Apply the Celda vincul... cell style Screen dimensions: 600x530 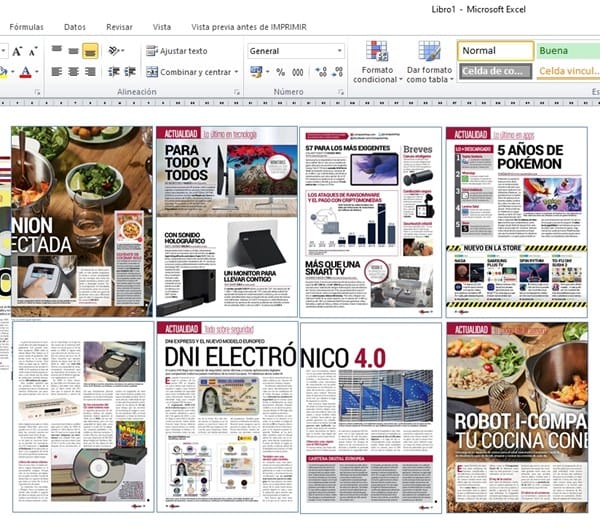tap(568, 71)
